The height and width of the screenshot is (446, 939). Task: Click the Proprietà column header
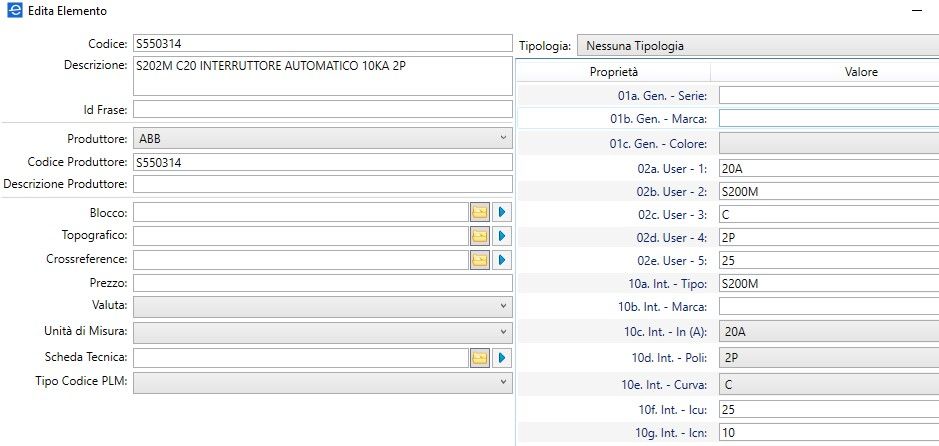[613, 72]
